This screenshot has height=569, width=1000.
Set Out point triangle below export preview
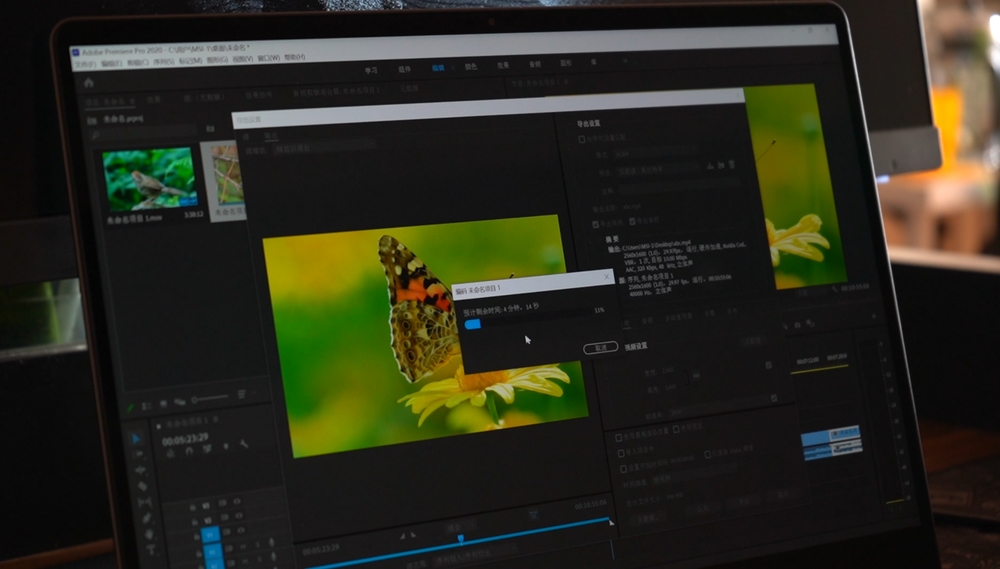[x=413, y=535]
